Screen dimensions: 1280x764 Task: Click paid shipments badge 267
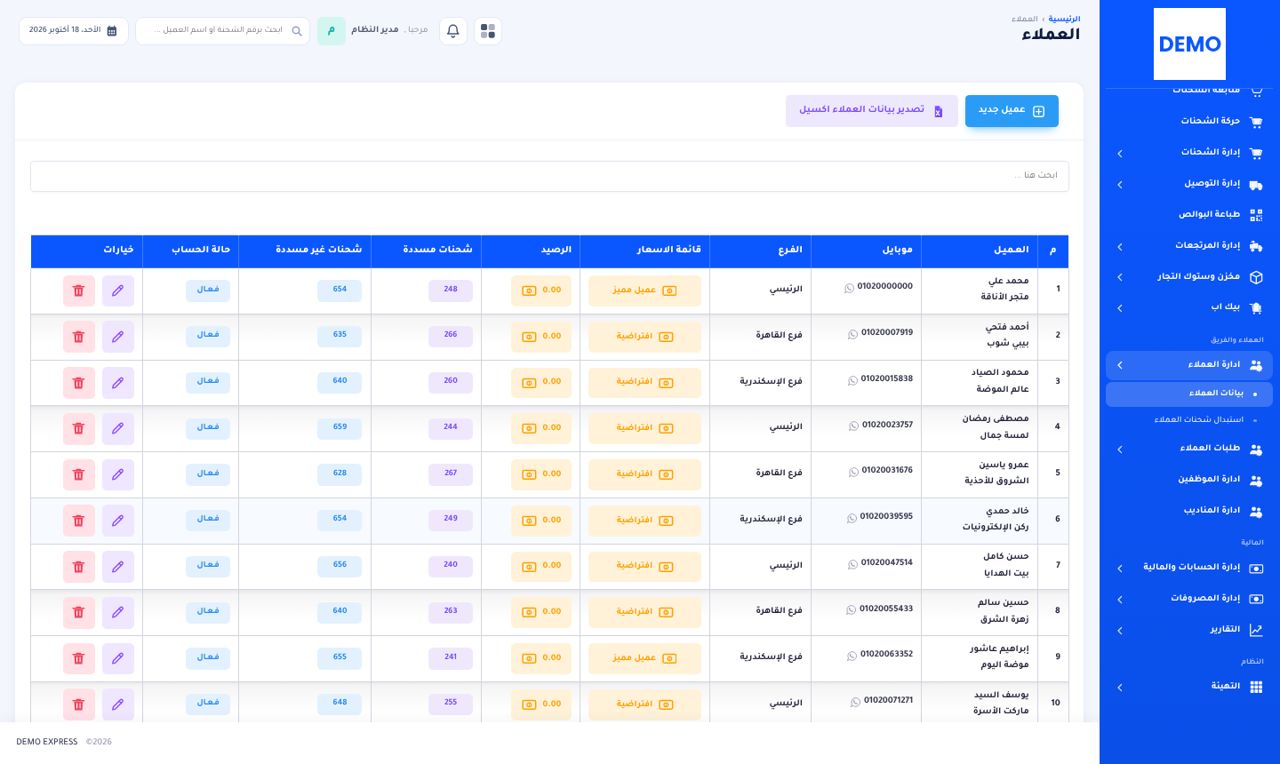(x=451, y=474)
